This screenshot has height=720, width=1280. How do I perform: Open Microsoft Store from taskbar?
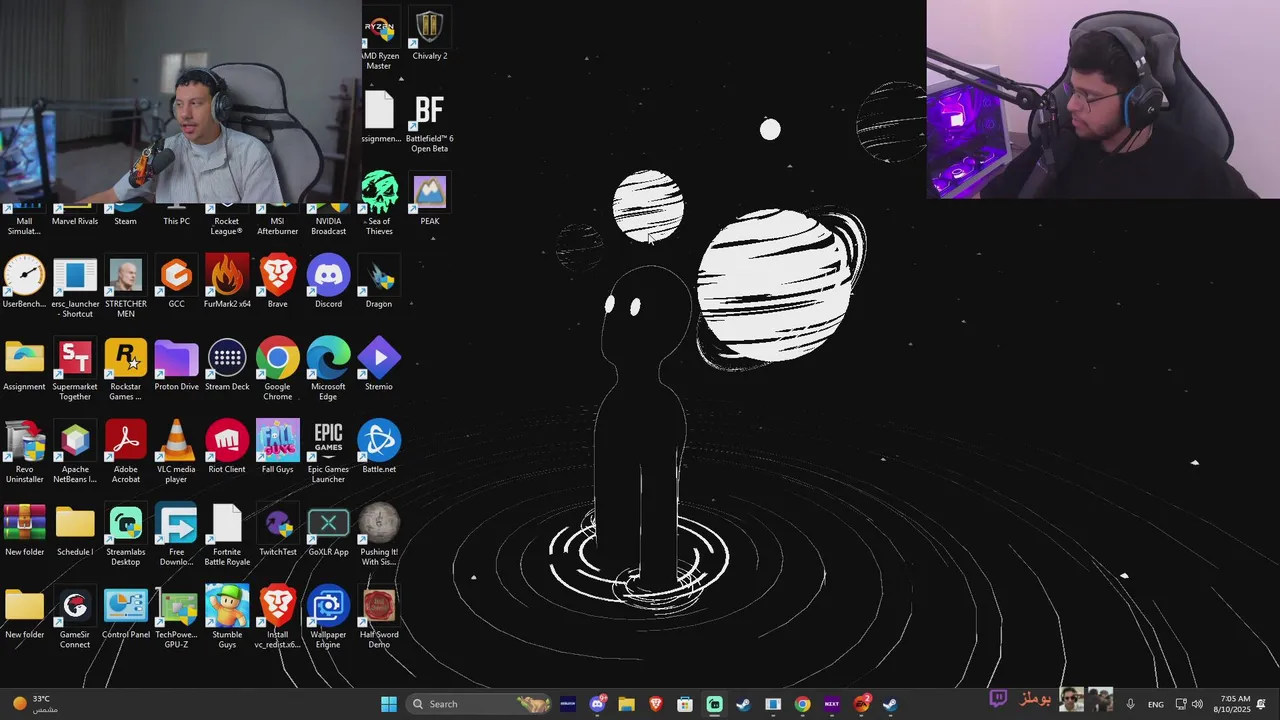click(x=685, y=704)
